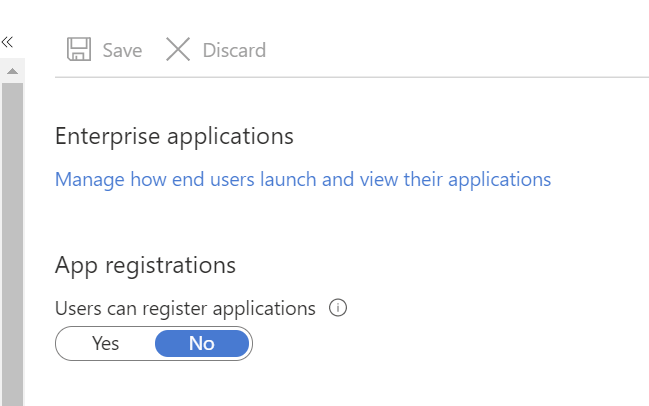Image resolution: width=649 pixels, height=406 pixels.
Task: Click the gray vertical scrollbar thumb
Action: point(12,240)
